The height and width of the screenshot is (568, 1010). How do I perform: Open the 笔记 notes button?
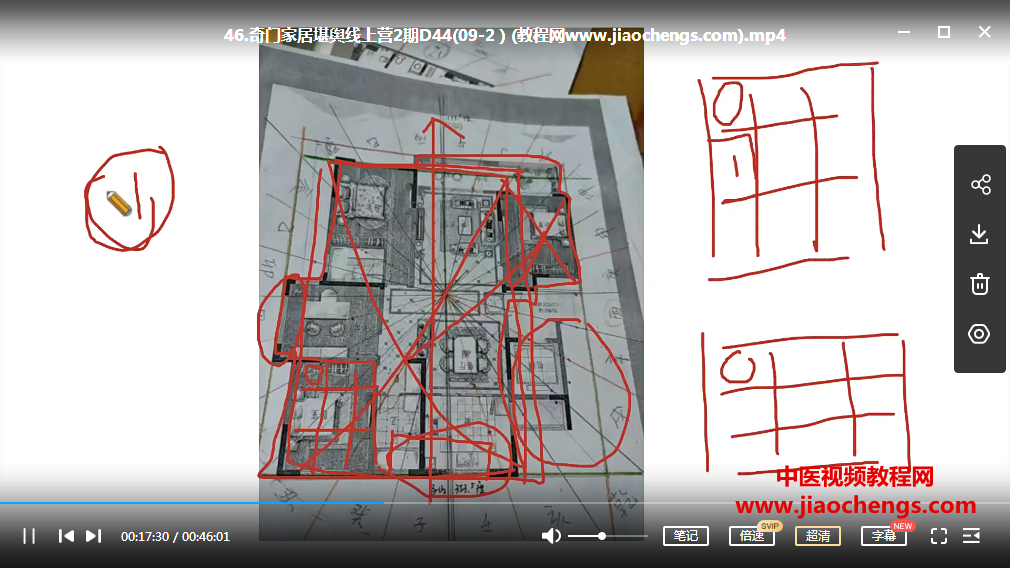[685, 536]
